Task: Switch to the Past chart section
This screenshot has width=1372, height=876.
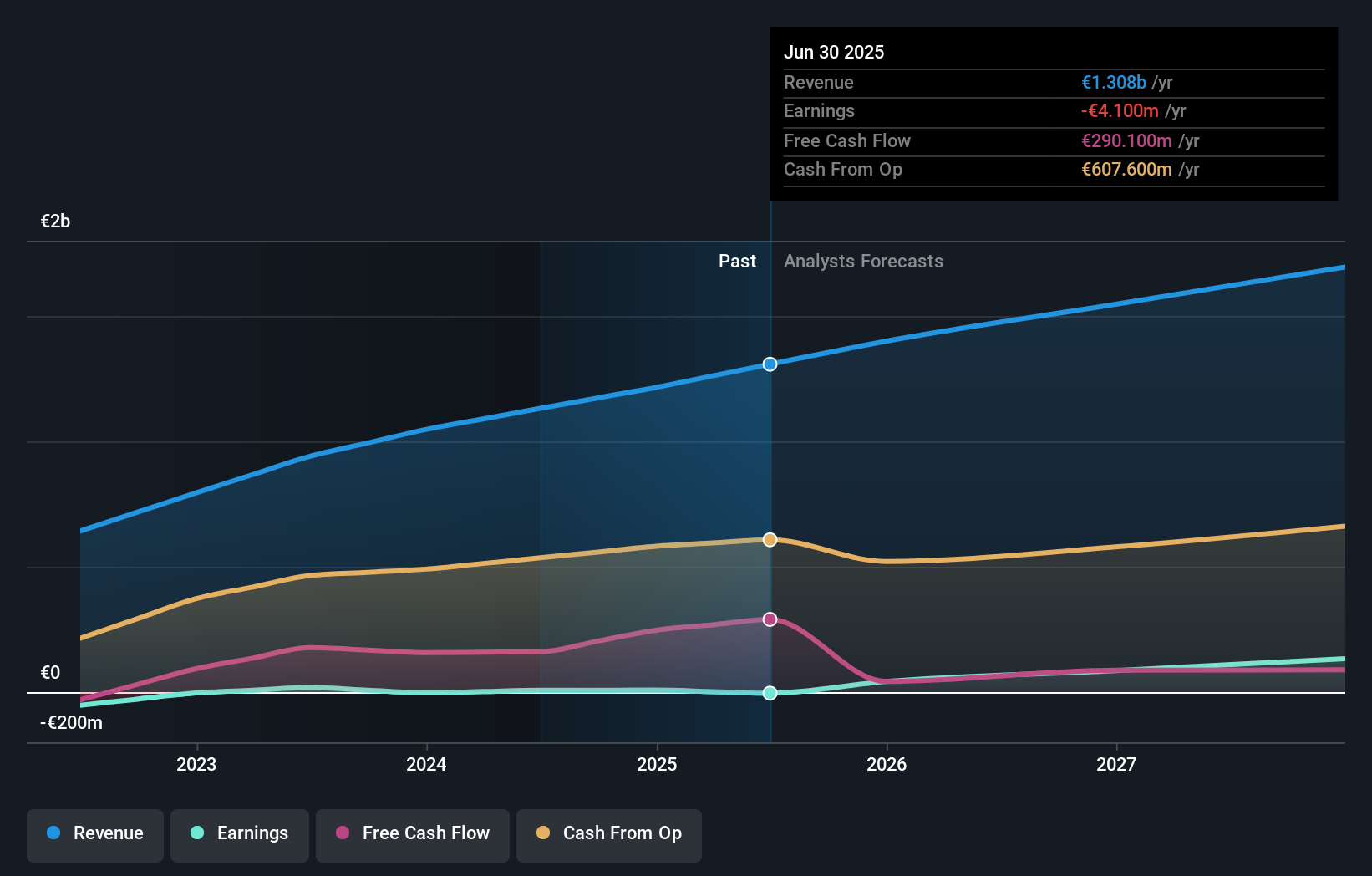Action: tap(737, 261)
